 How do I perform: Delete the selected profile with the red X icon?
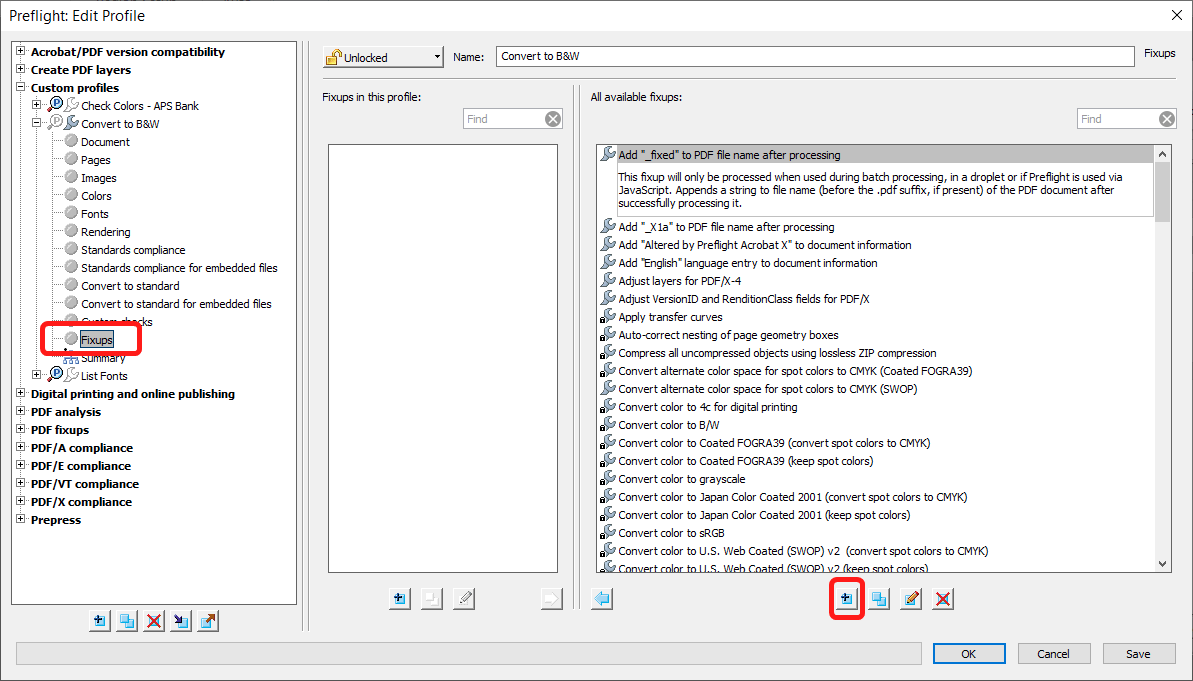click(x=153, y=621)
